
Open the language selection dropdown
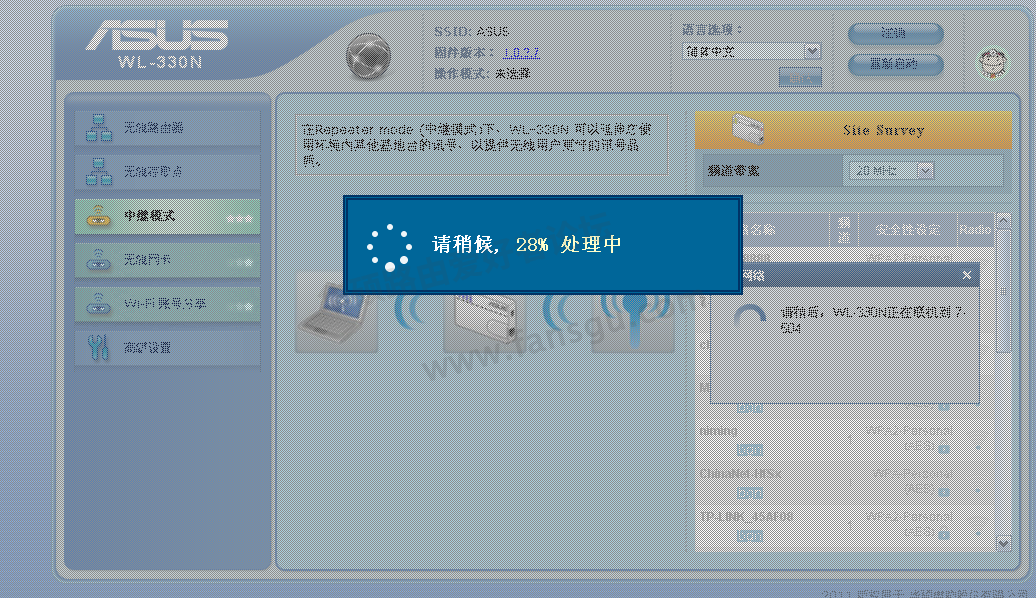click(751, 51)
